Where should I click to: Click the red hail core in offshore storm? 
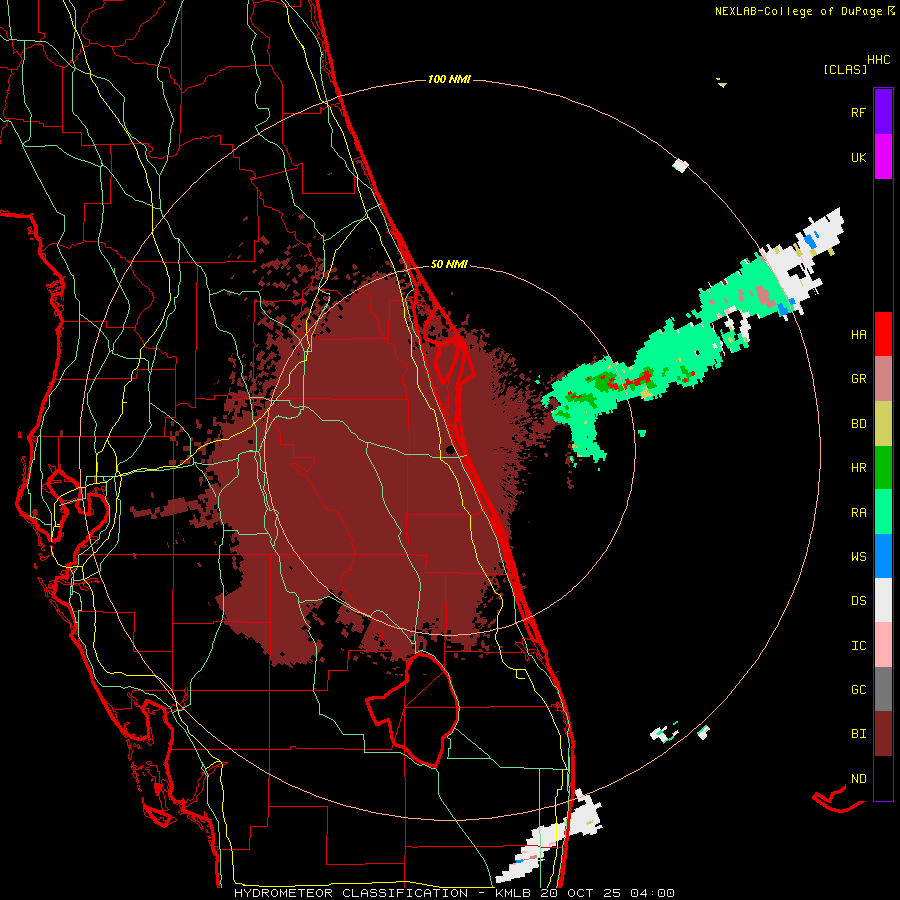point(638,379)
